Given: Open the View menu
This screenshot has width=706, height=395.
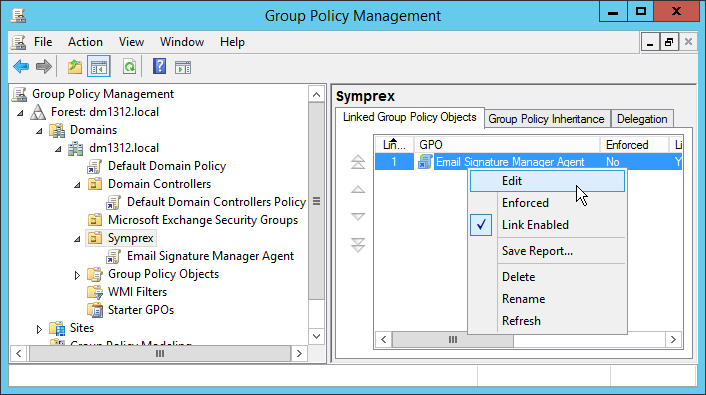Looking at the screenshot, I should click(x=131, y=42).
